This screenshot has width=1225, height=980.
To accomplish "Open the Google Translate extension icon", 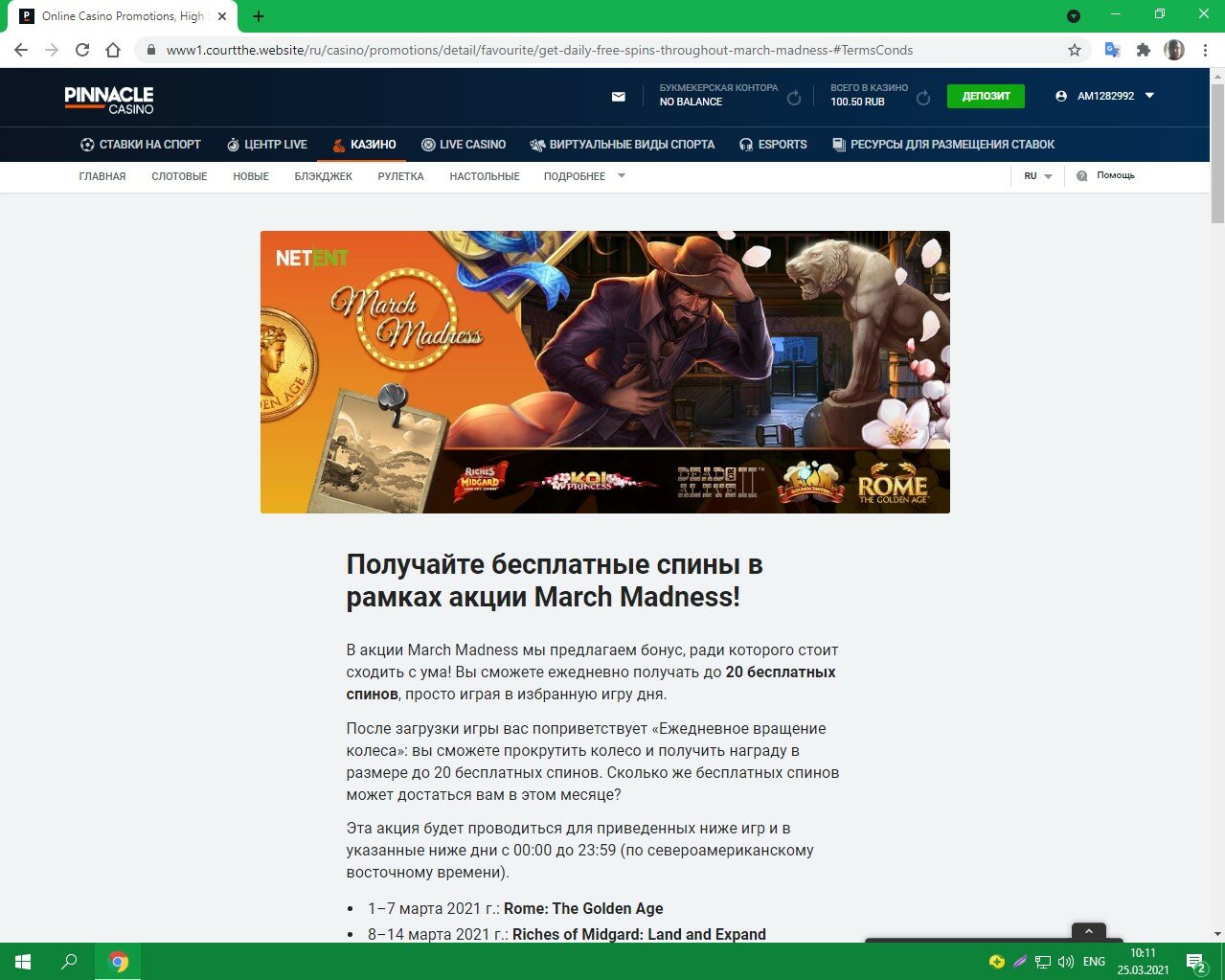I will coord(1112,50).
